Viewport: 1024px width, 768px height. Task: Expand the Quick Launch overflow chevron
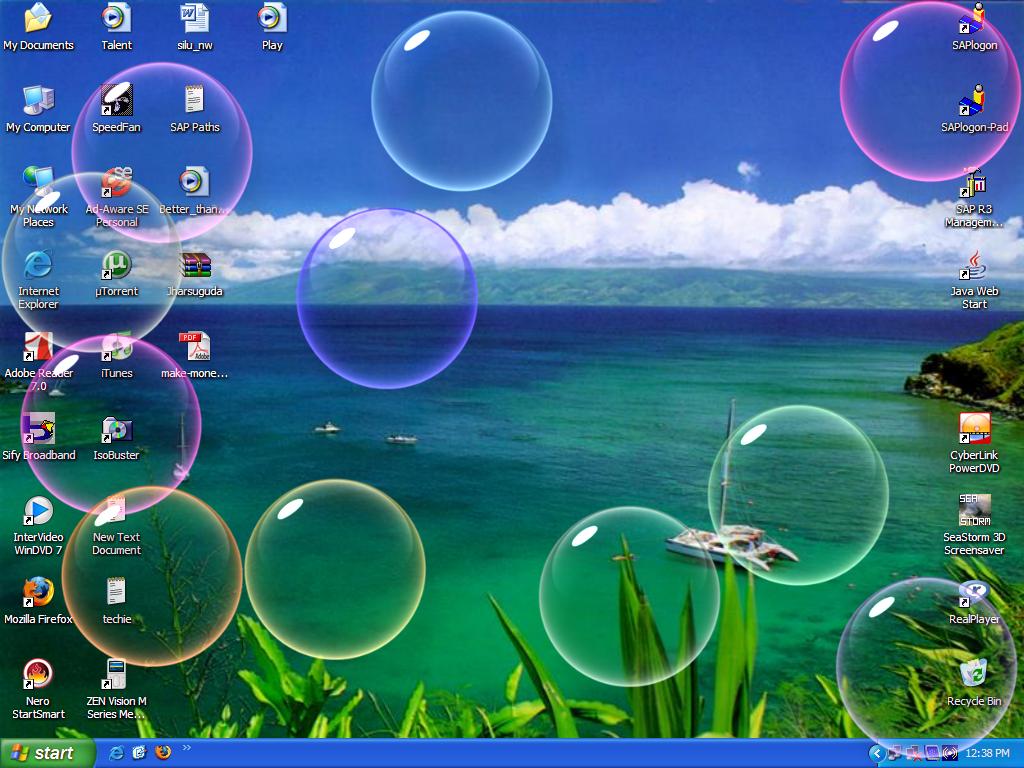(187, 748)
